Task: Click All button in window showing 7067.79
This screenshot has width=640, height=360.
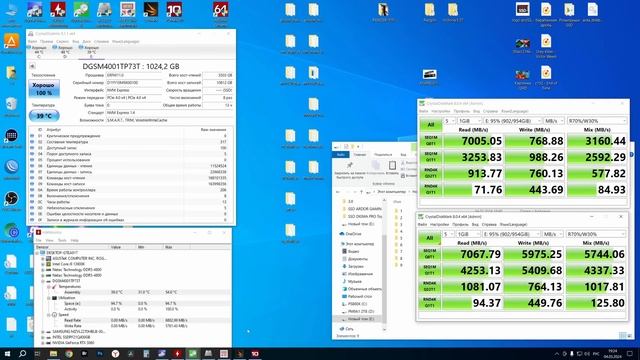Action: click(429, 238)
